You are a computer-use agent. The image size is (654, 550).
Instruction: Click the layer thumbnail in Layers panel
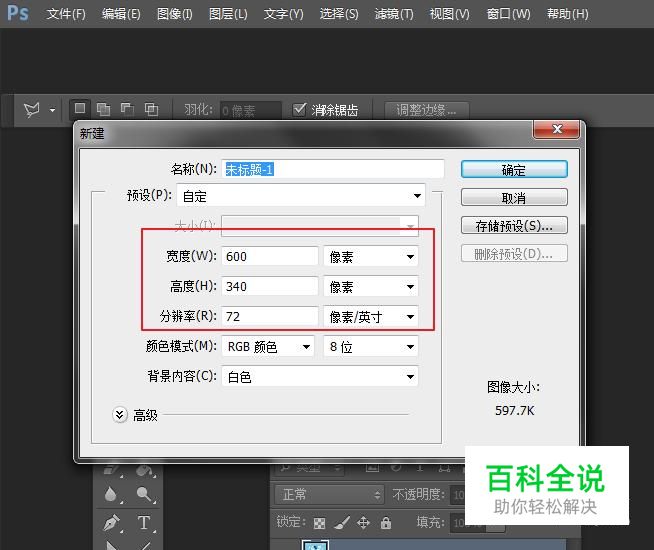(315, 545)
